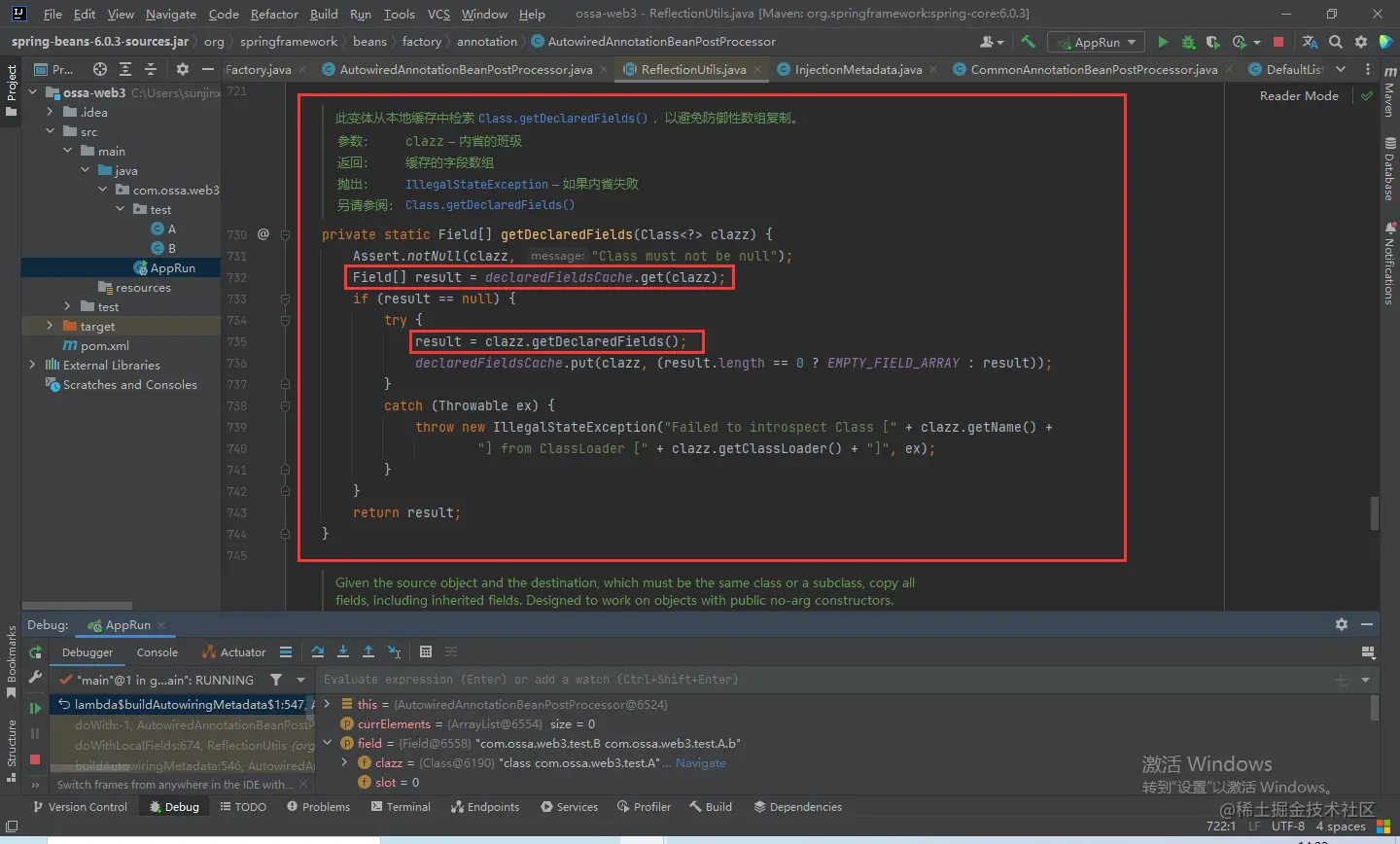The image size is (1400, 844).
Task: Click Step Into in debugger toolbar
Action: tap(343, 651)
